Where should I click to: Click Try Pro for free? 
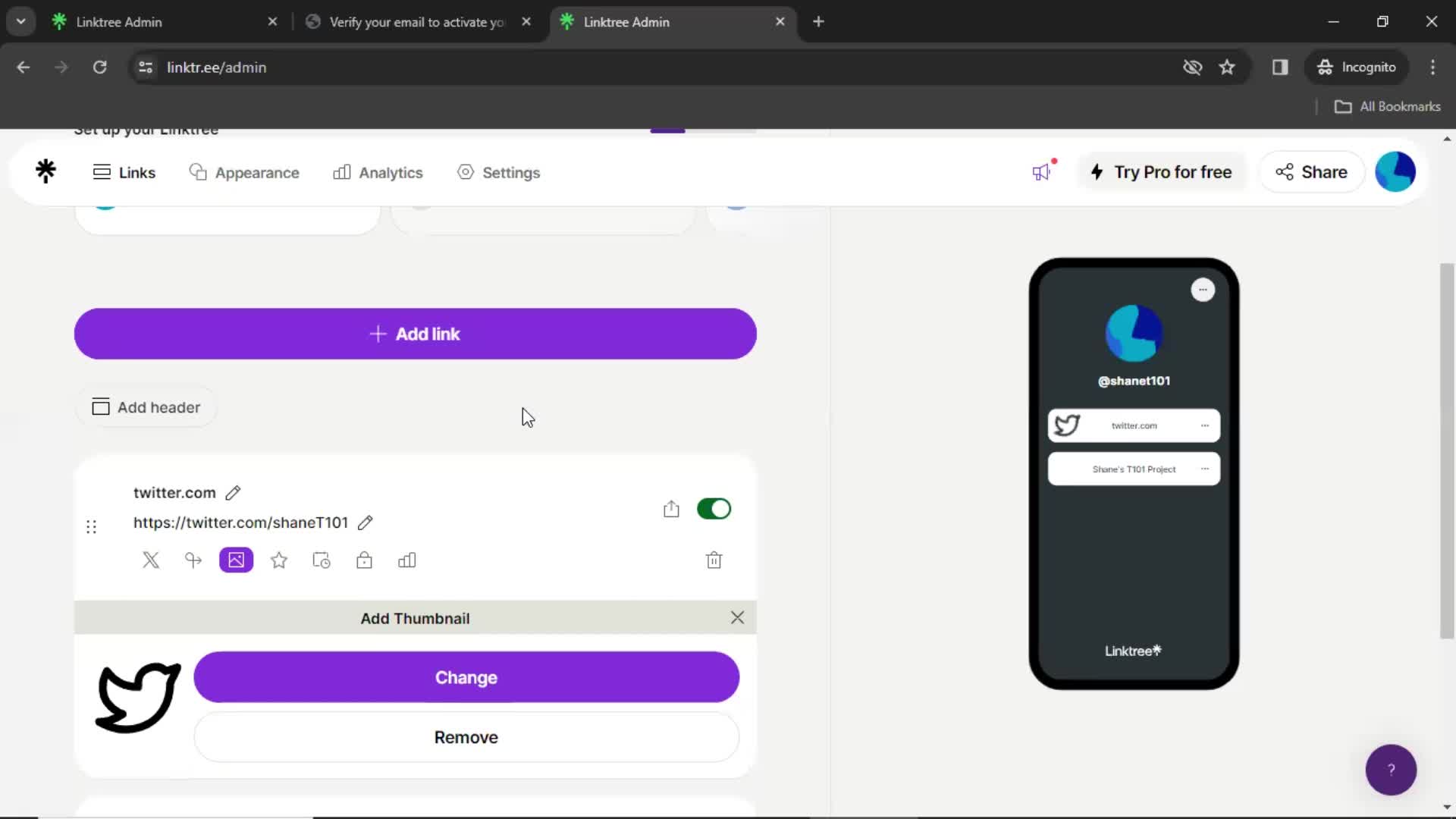(1161, 172)
